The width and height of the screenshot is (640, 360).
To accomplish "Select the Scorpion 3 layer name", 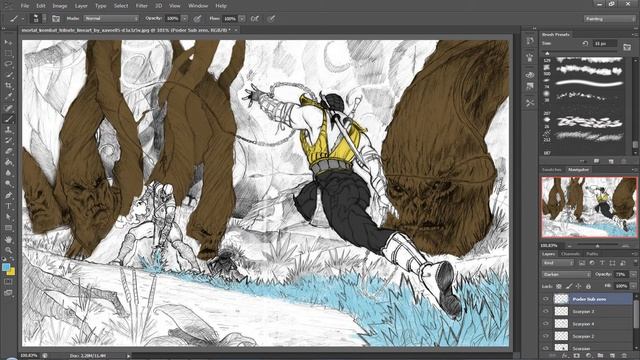I will pyautogui.click(x=583, y=311).
